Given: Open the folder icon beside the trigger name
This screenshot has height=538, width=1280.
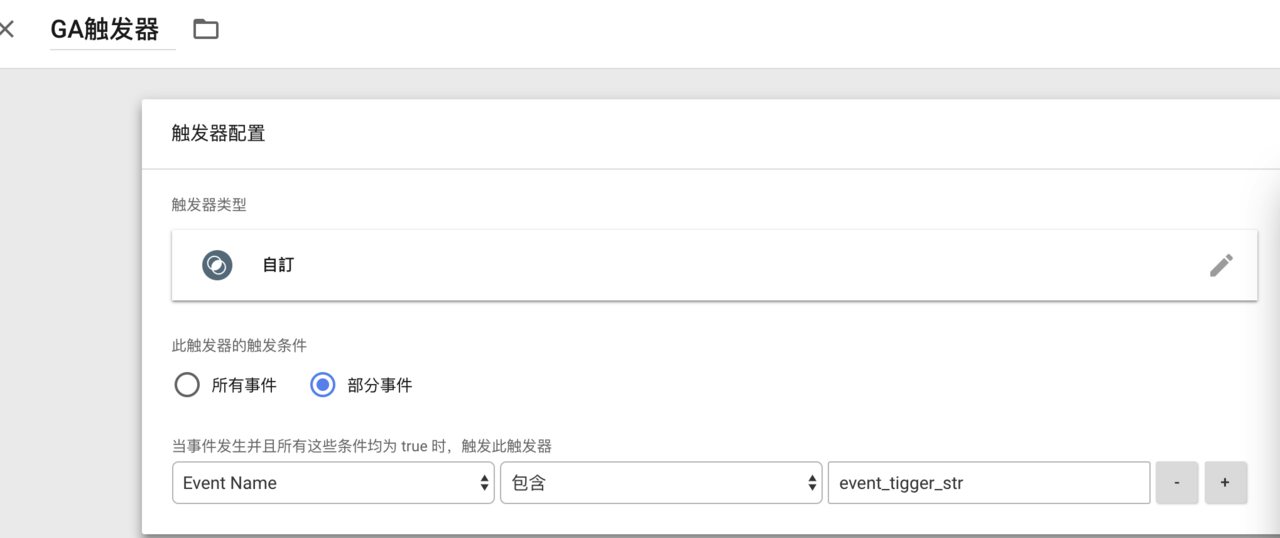Looking at the screenshot, I should (206, 29).
